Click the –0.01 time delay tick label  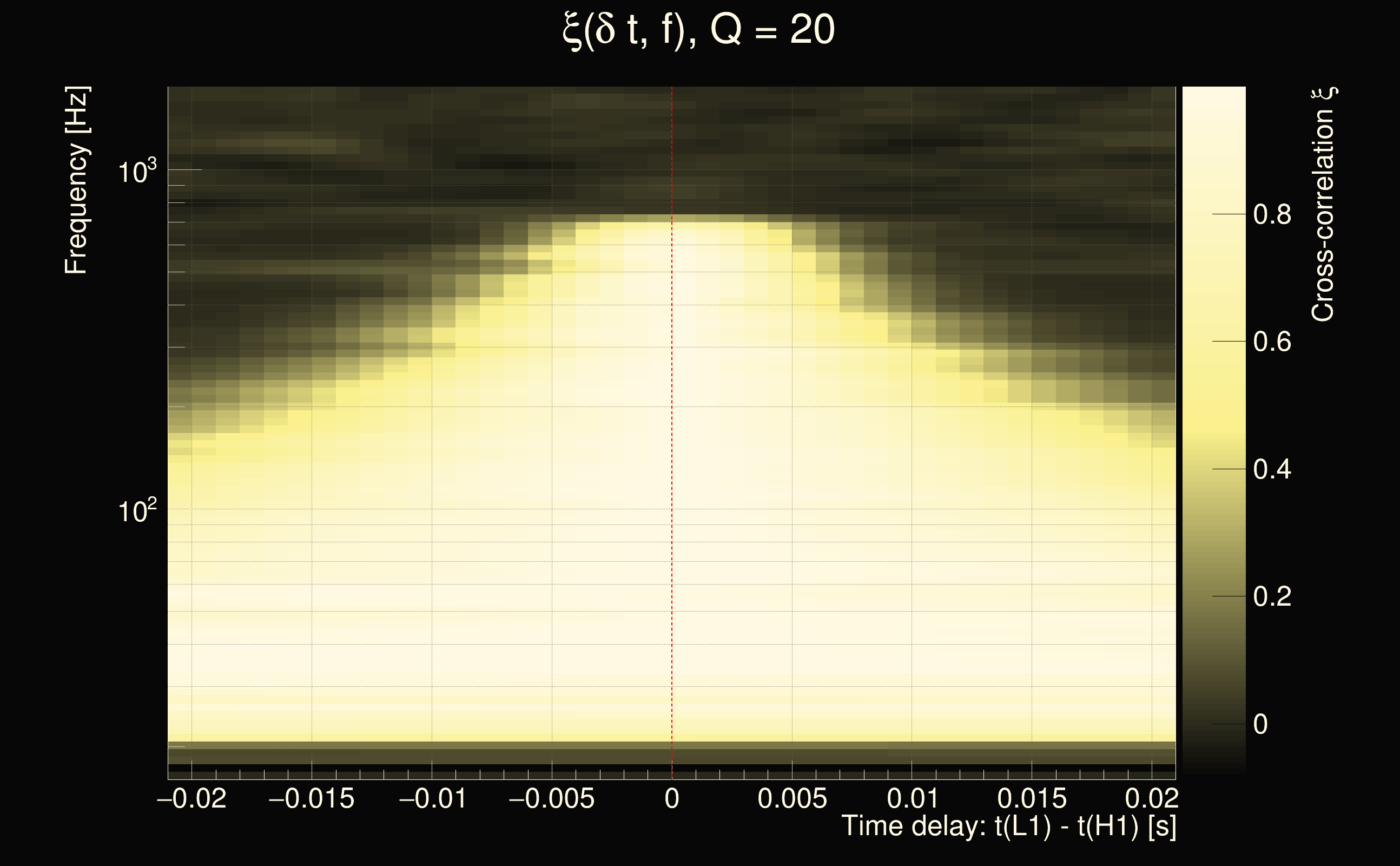coord(432,798)
